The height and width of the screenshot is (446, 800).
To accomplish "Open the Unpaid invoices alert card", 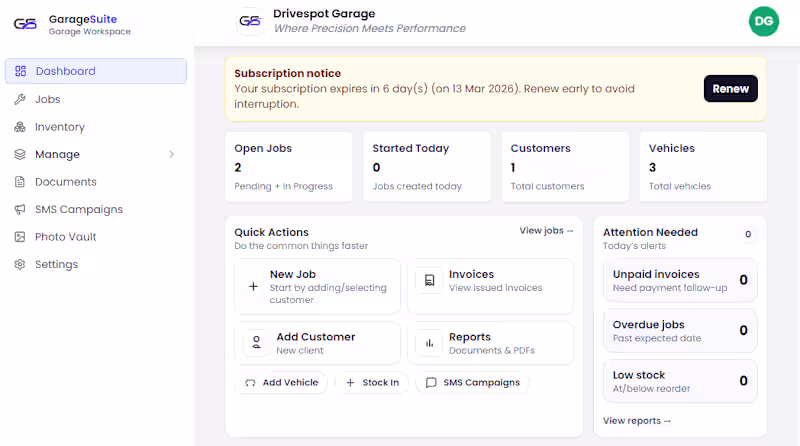I will (x=680, y=280).
